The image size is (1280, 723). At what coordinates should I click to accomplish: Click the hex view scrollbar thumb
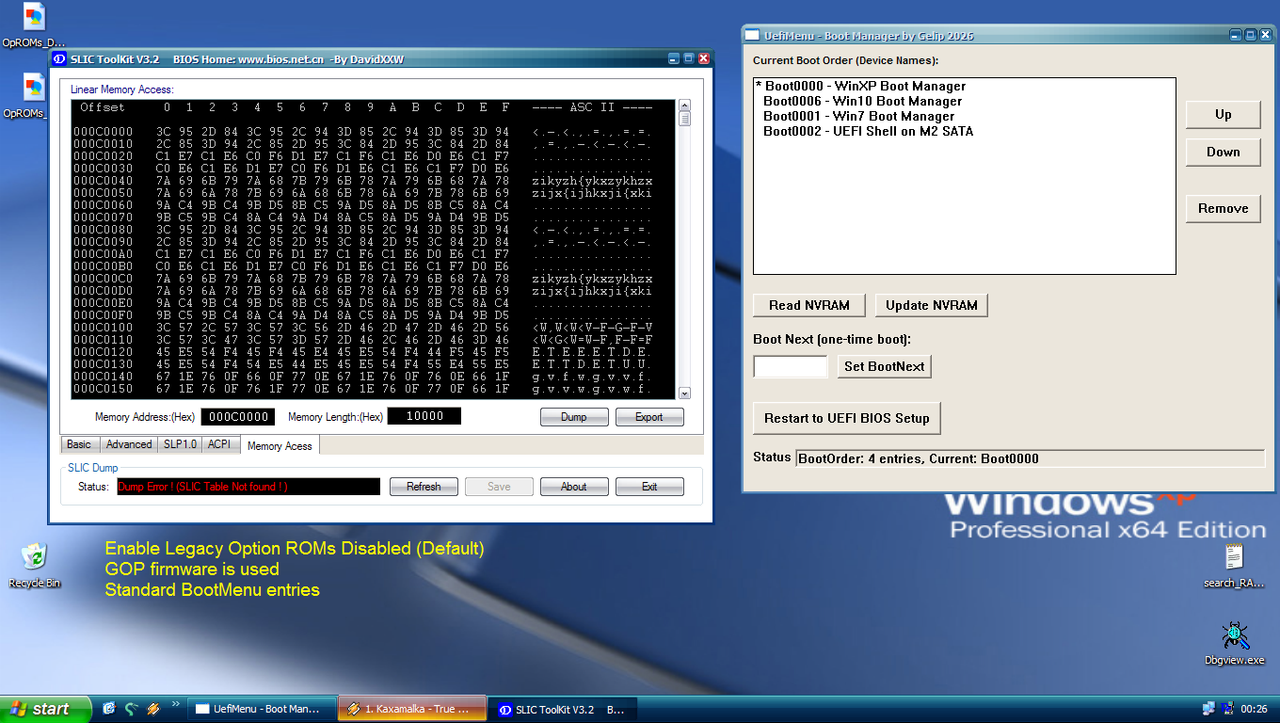(684, 118)
